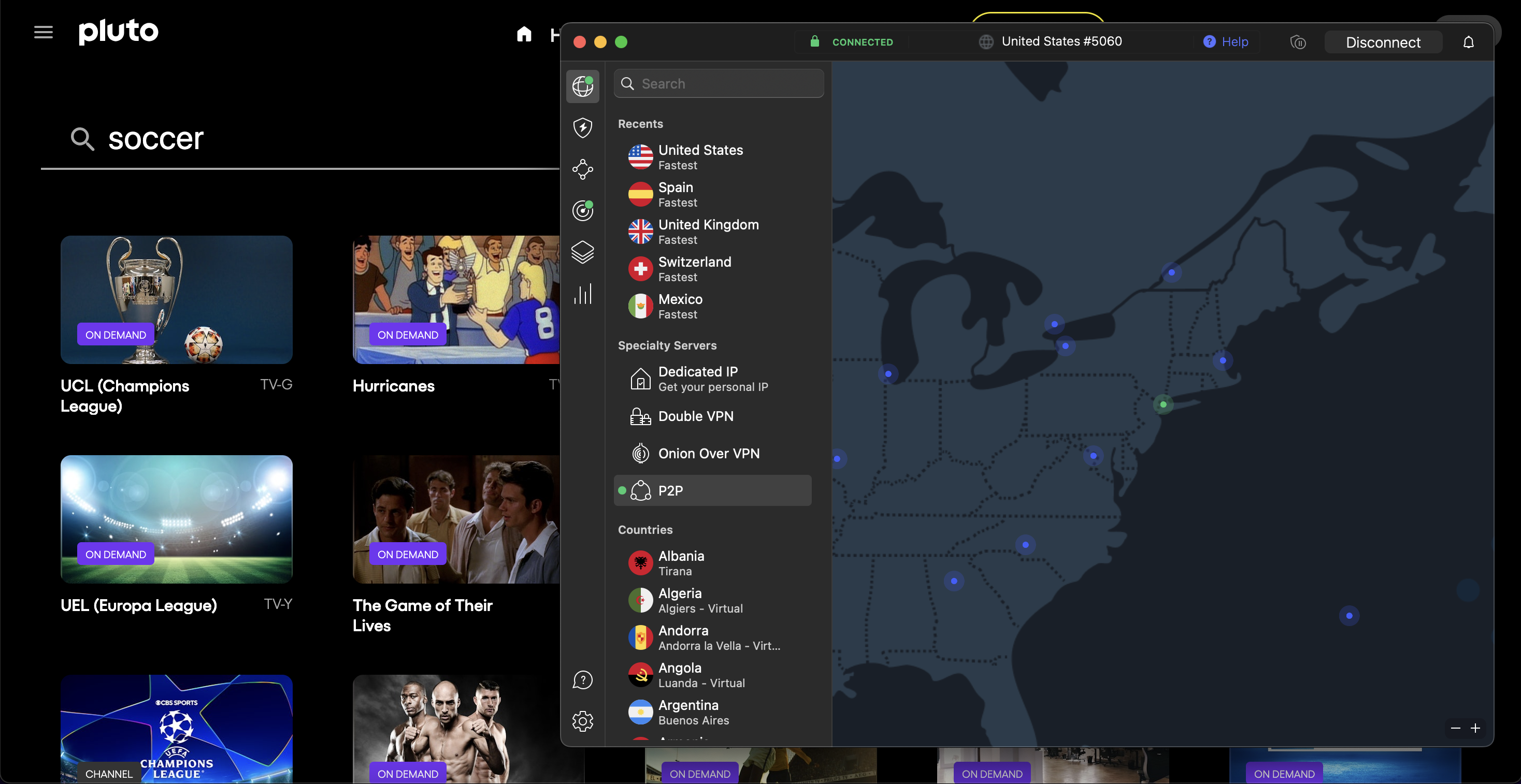Zoom in the map with plus
The height and width of the screenshot is (784, 1521).
click(1475, 728)
